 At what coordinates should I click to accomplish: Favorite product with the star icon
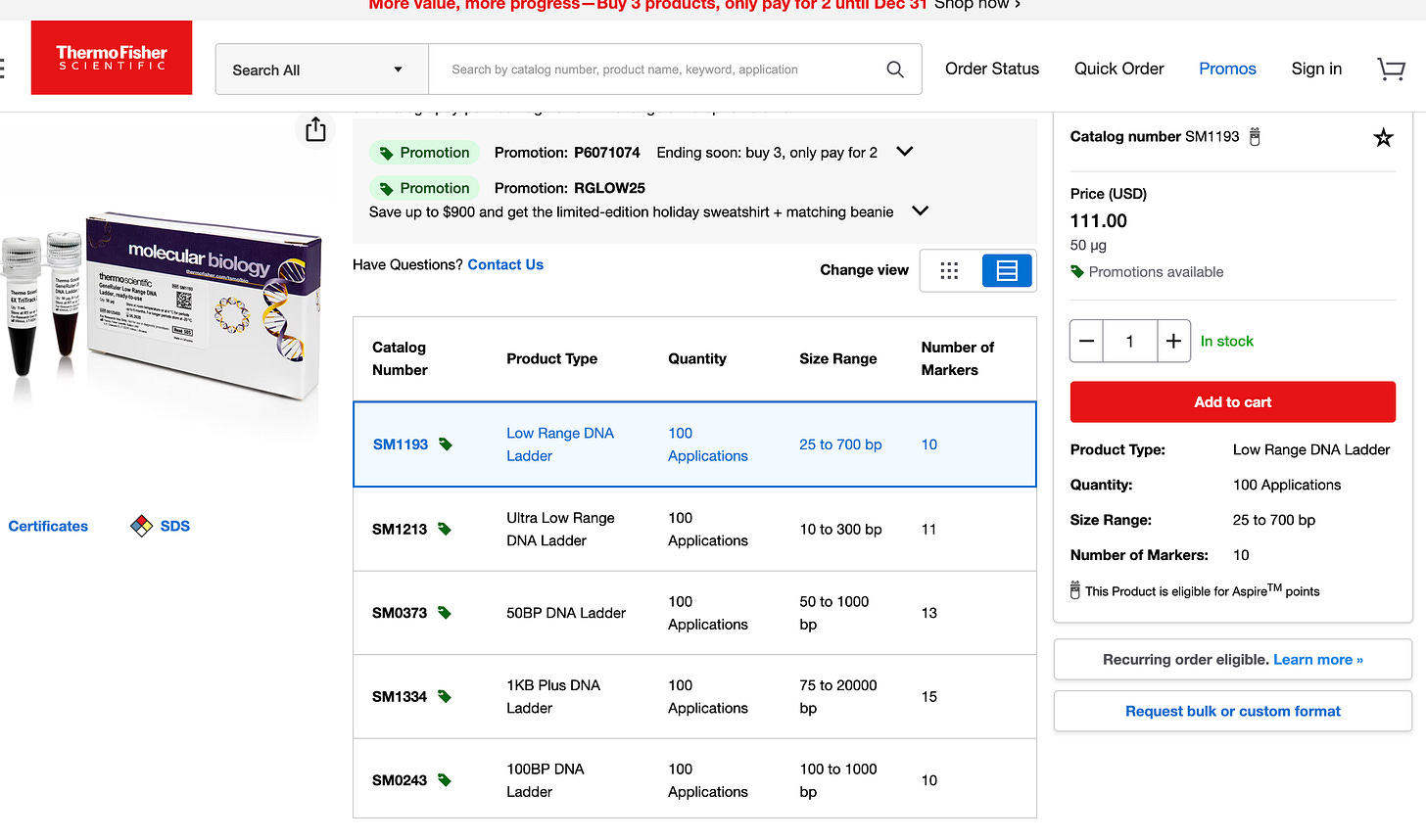[x=1383, y=138]
